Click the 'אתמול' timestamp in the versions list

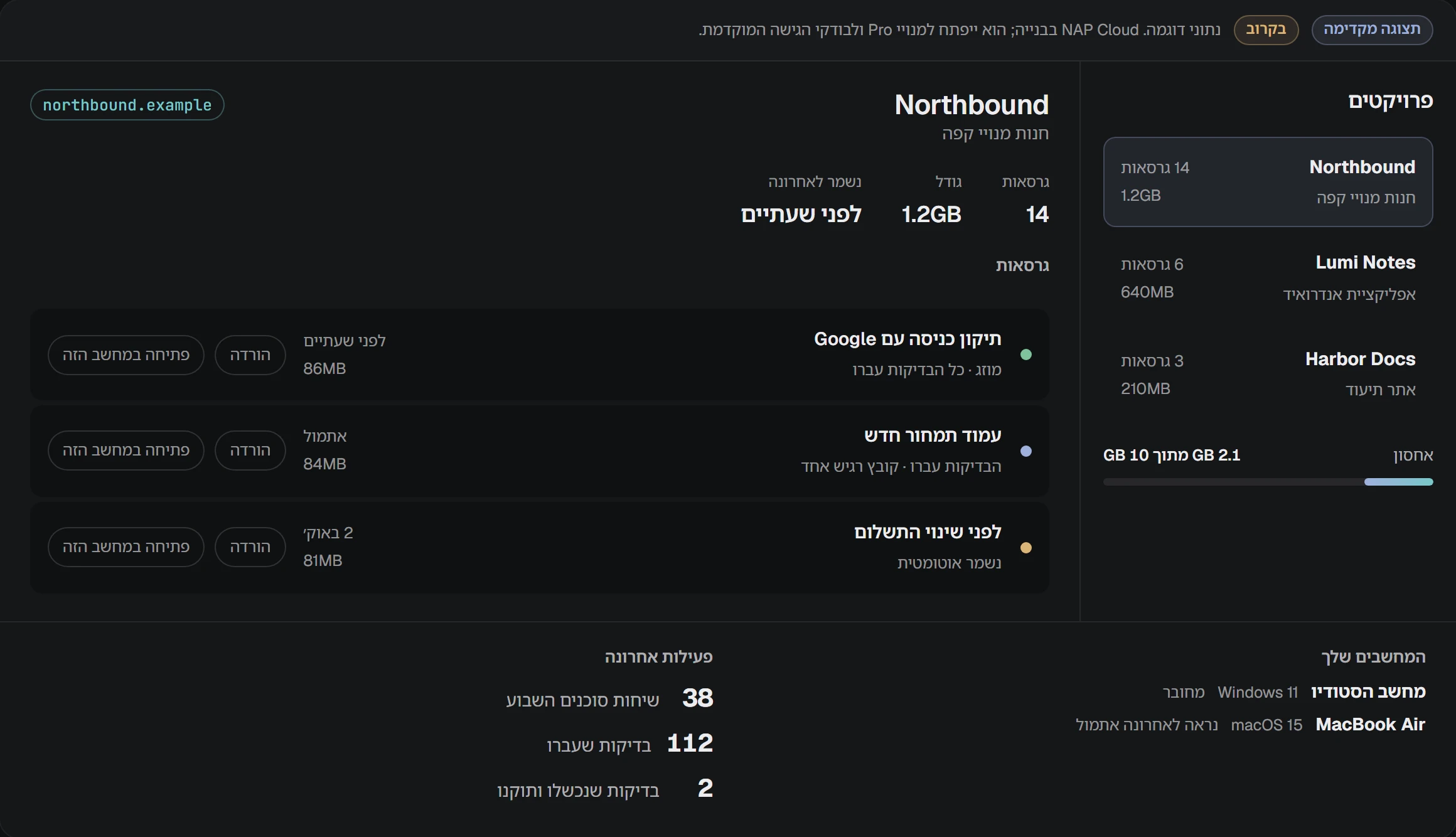[324, 436]
